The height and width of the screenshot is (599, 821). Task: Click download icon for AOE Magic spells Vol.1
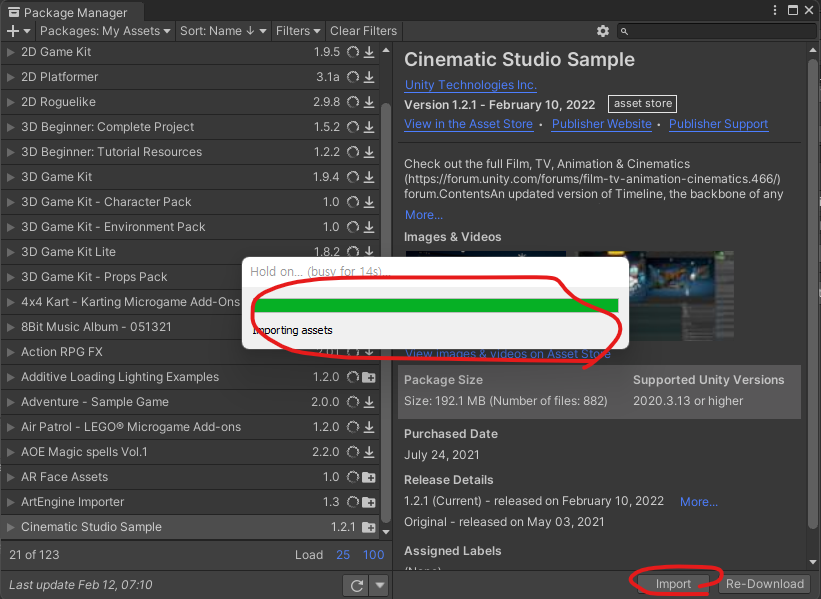coord(369,452)
